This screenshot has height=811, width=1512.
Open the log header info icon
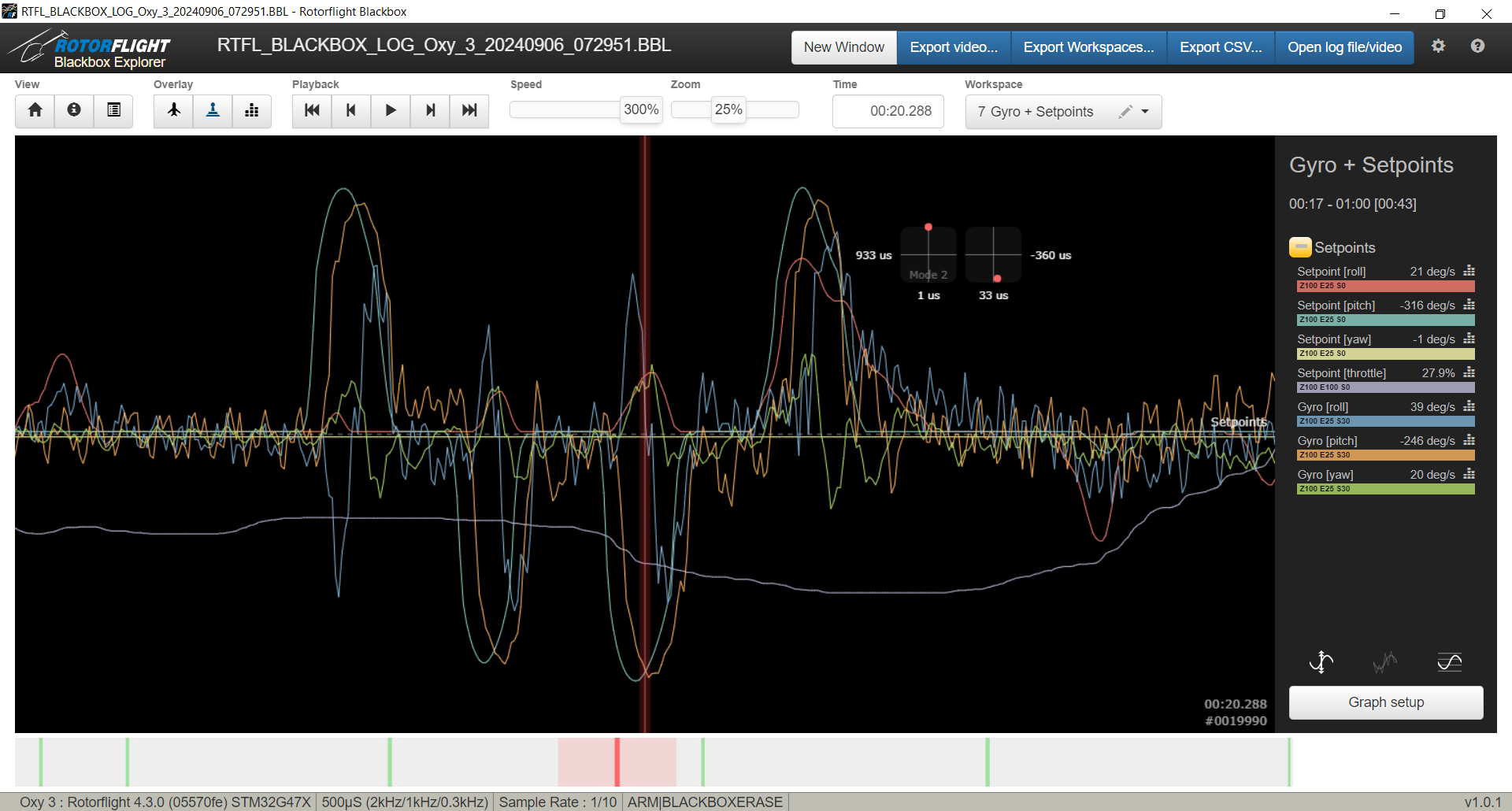point(74,110)
